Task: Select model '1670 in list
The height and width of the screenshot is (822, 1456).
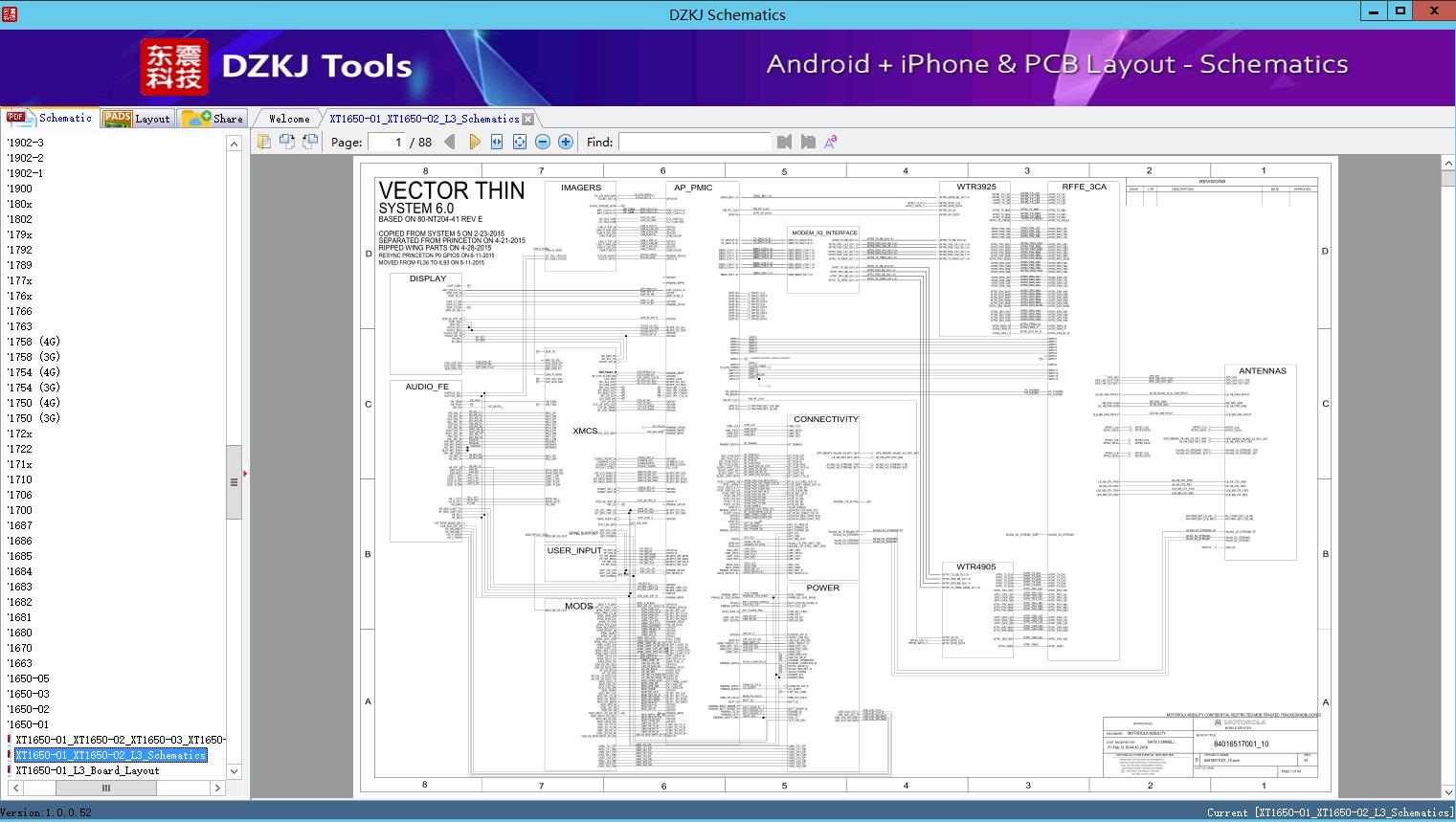Action: click(x=19, y=648)
